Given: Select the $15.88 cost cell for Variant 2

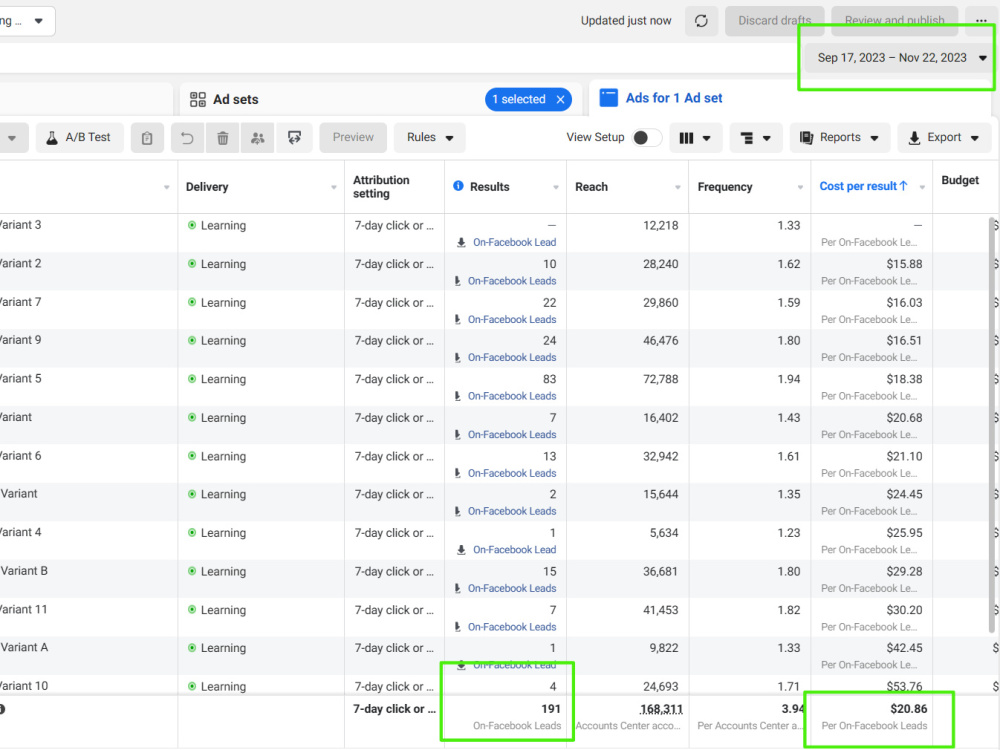Looking at the screenshot, I should pyautogui.click(x=904, y=264).
